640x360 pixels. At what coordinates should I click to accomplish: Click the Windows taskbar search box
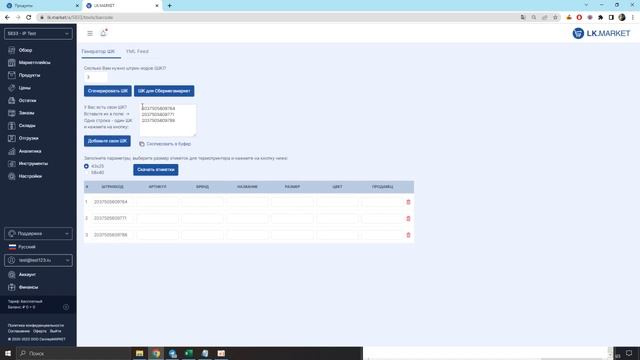(x=73, y=353)
